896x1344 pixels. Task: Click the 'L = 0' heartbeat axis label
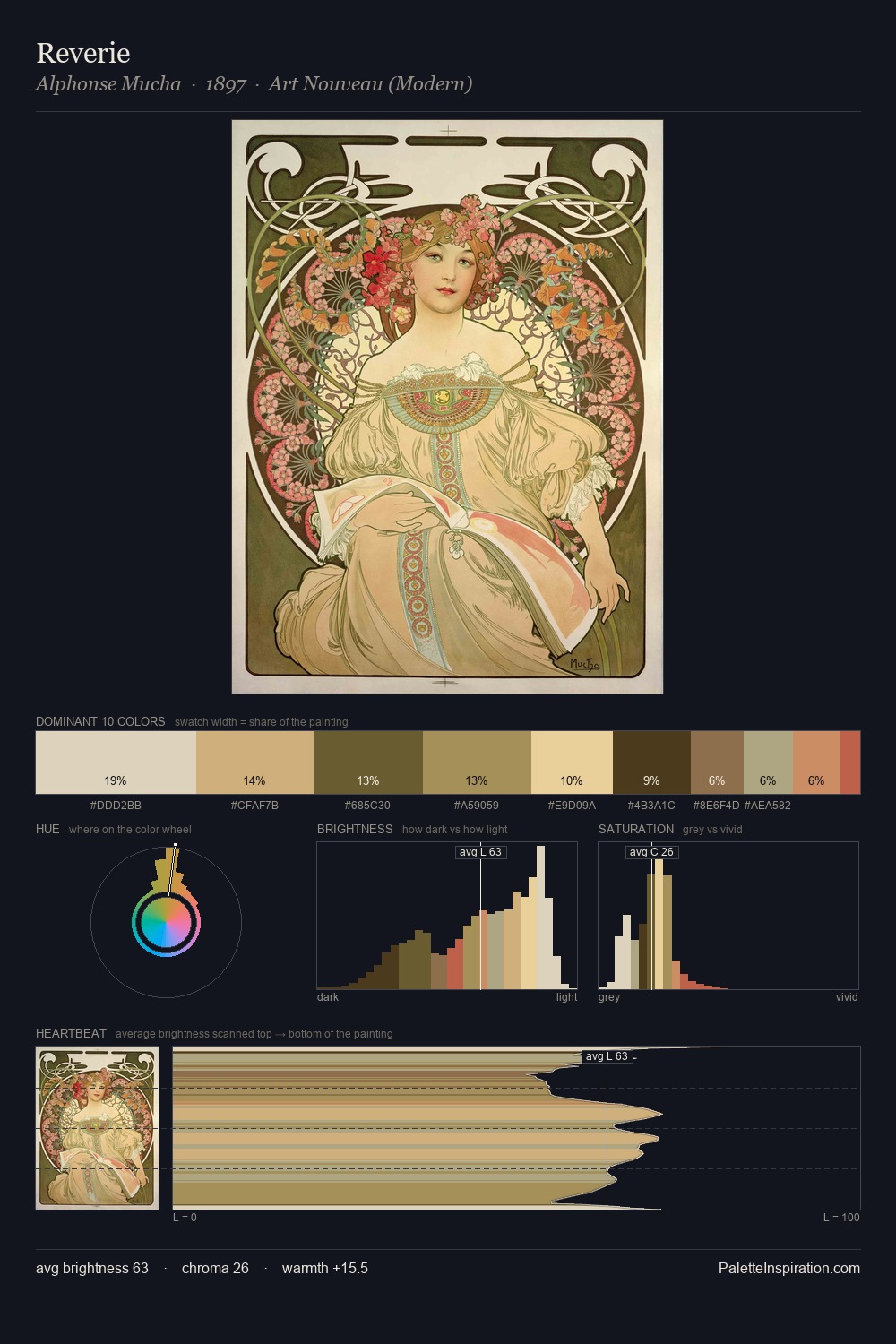[185, 1217]
